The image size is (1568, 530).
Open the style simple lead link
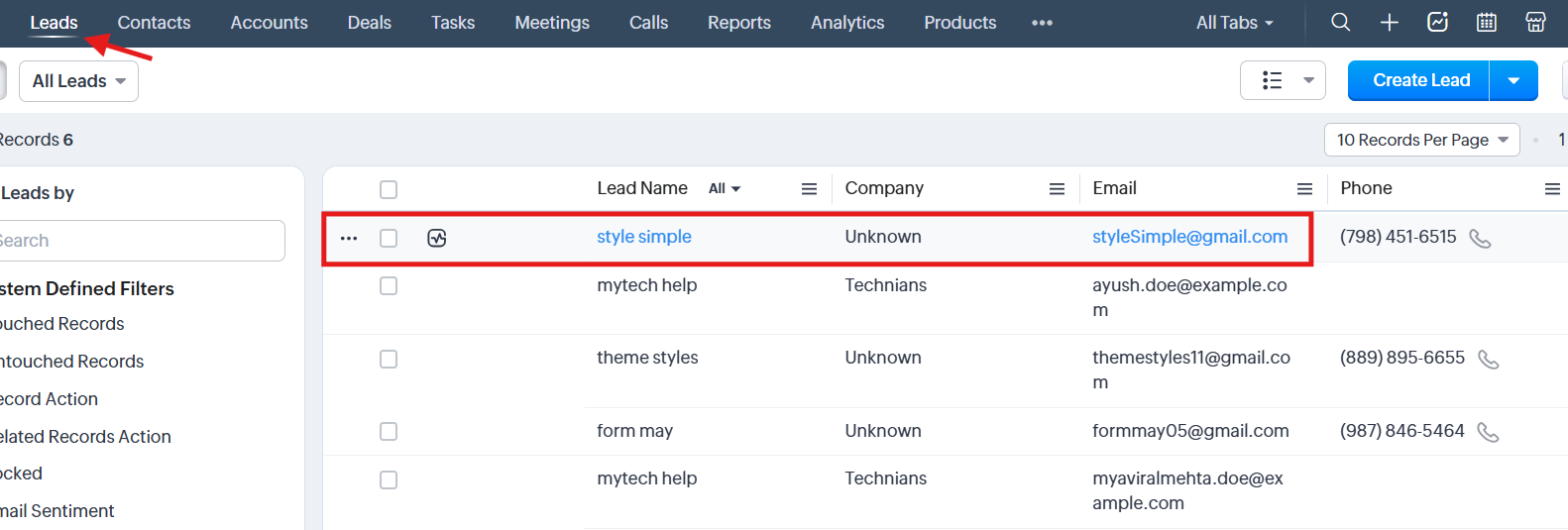(x=644, y=237)
